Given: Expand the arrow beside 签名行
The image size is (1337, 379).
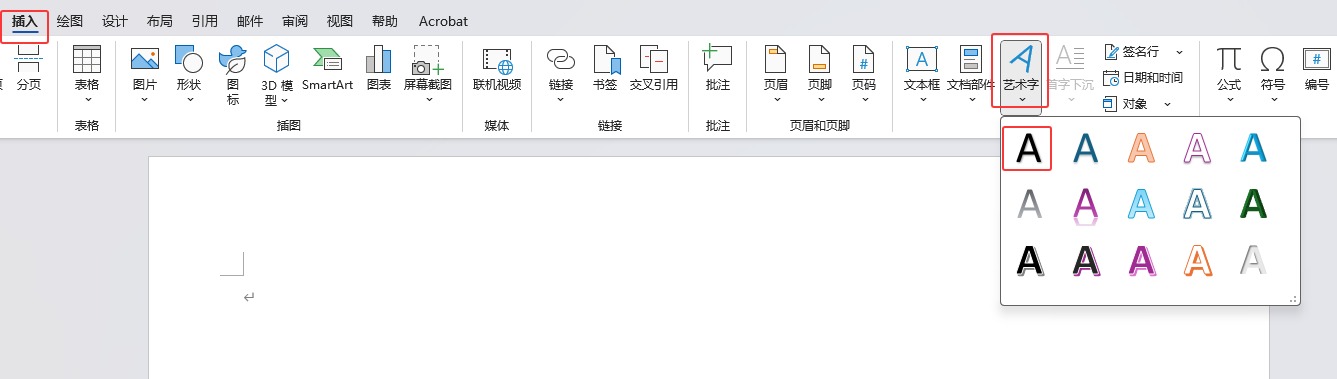Looking at the screenshot, I should click(x=1179, y=51).
